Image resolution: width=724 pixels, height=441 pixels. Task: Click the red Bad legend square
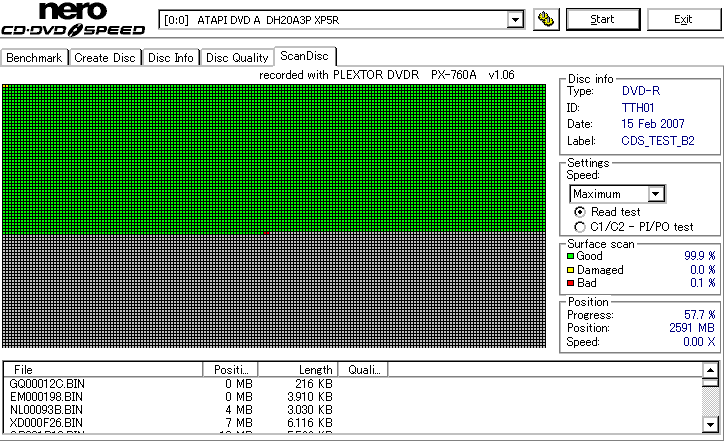(571, 283)
